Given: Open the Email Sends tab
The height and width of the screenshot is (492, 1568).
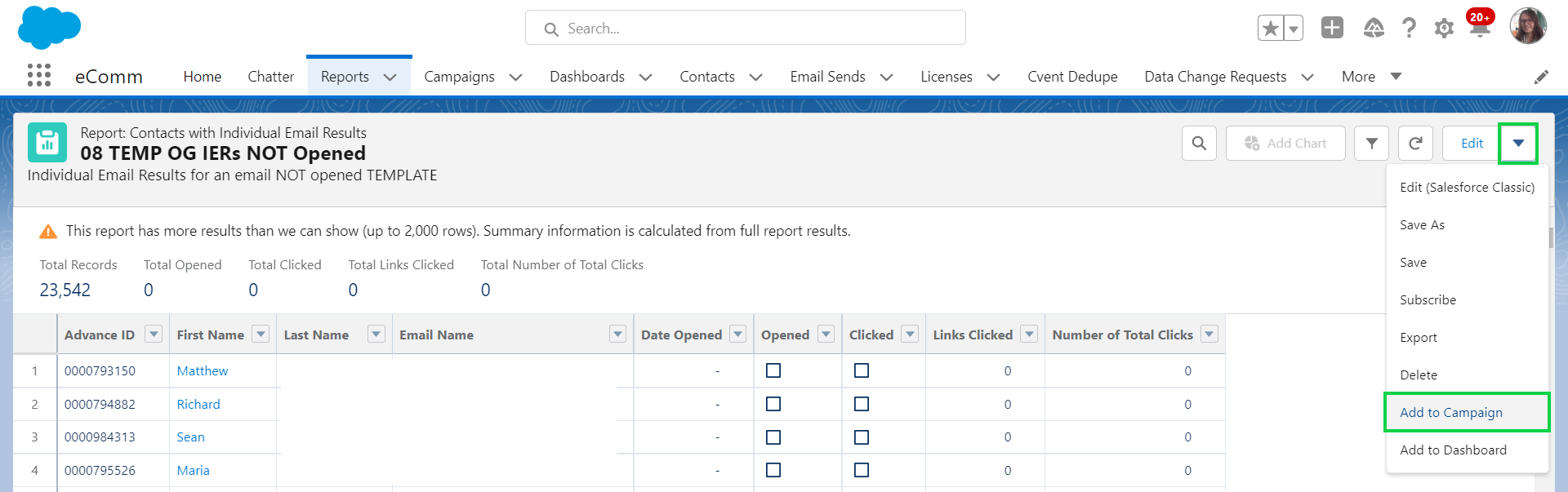Looking at the screenshot, I should tap(827, 77).
